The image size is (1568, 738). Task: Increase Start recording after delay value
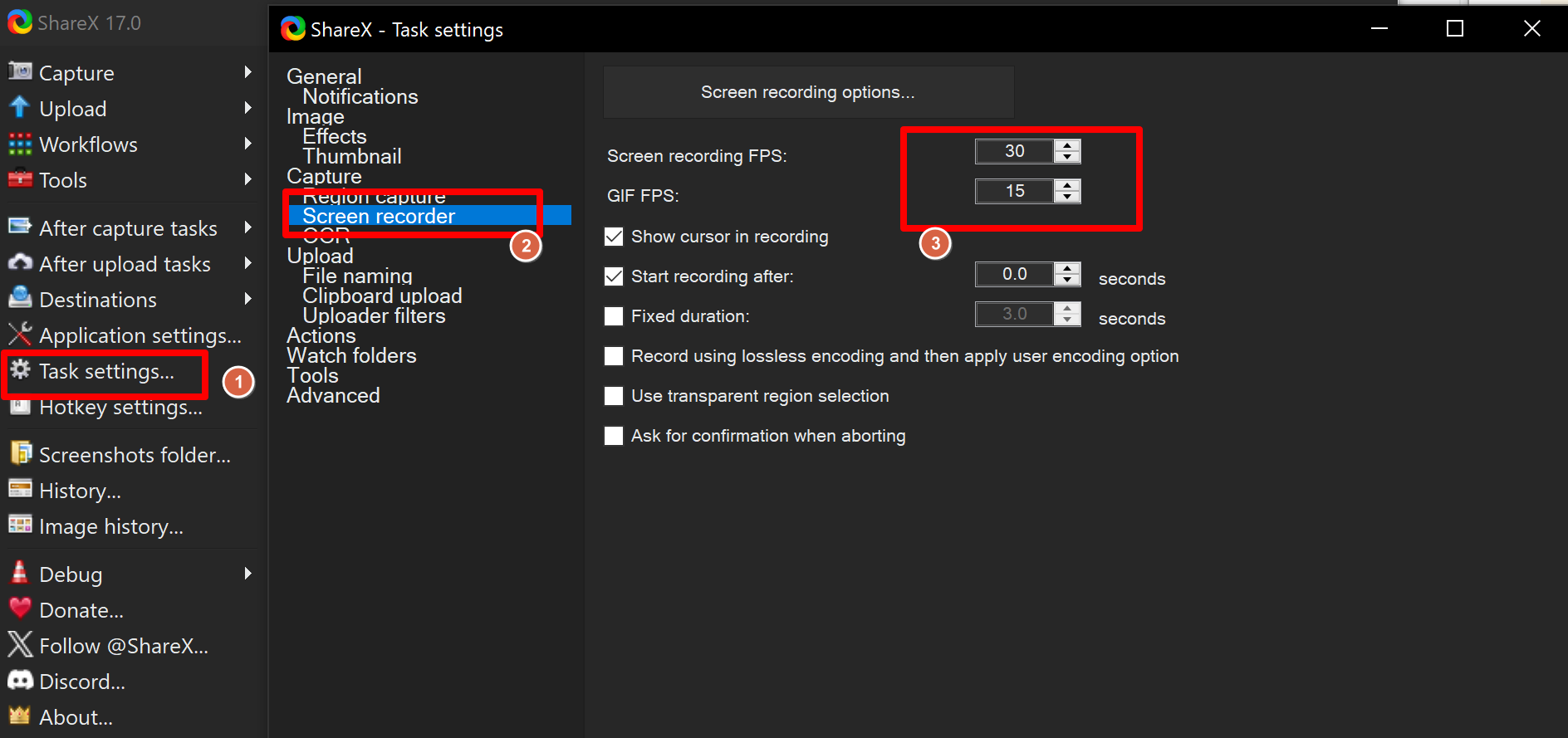coord(1067,268)
